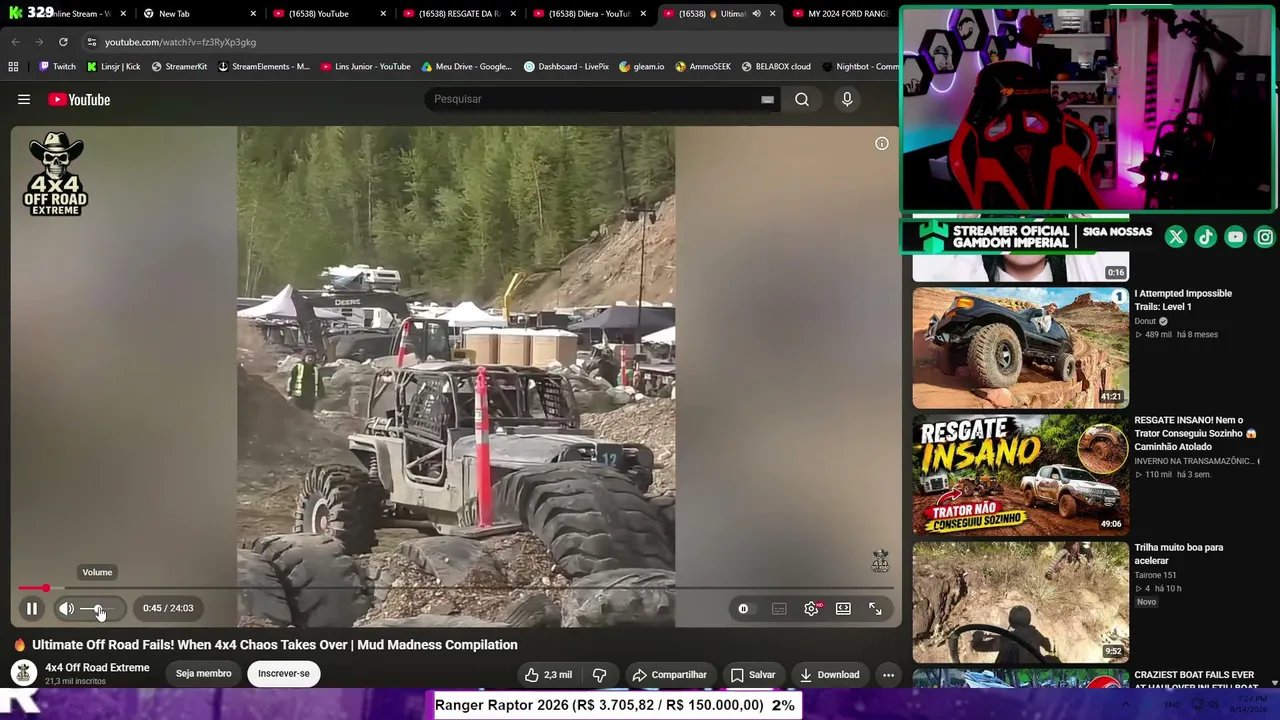
Task: Switch to the MY 2024 FORD RANGE tab
Action: click(x=845, y=14)
